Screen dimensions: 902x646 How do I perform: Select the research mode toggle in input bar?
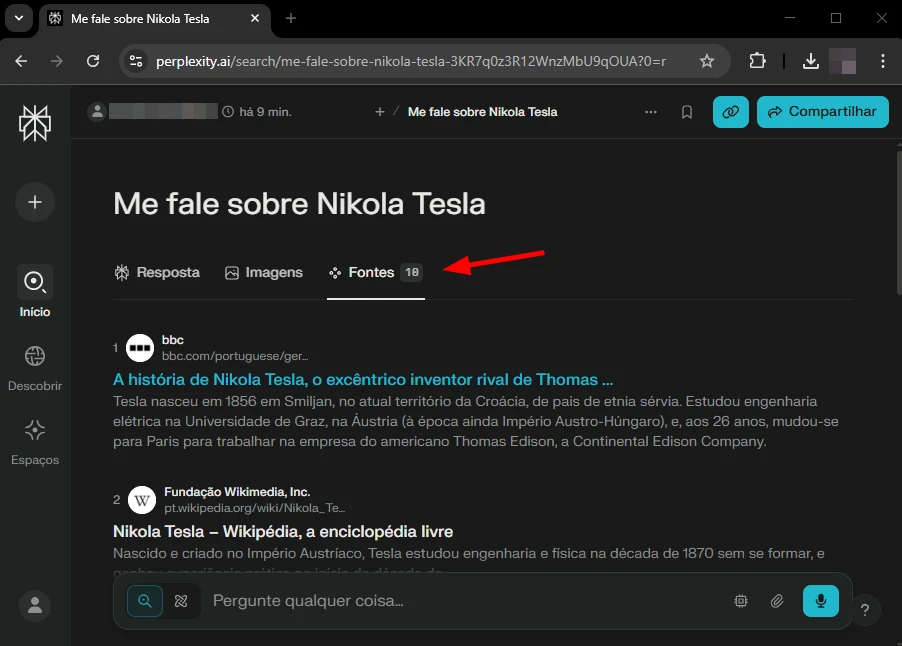[181, 601]
